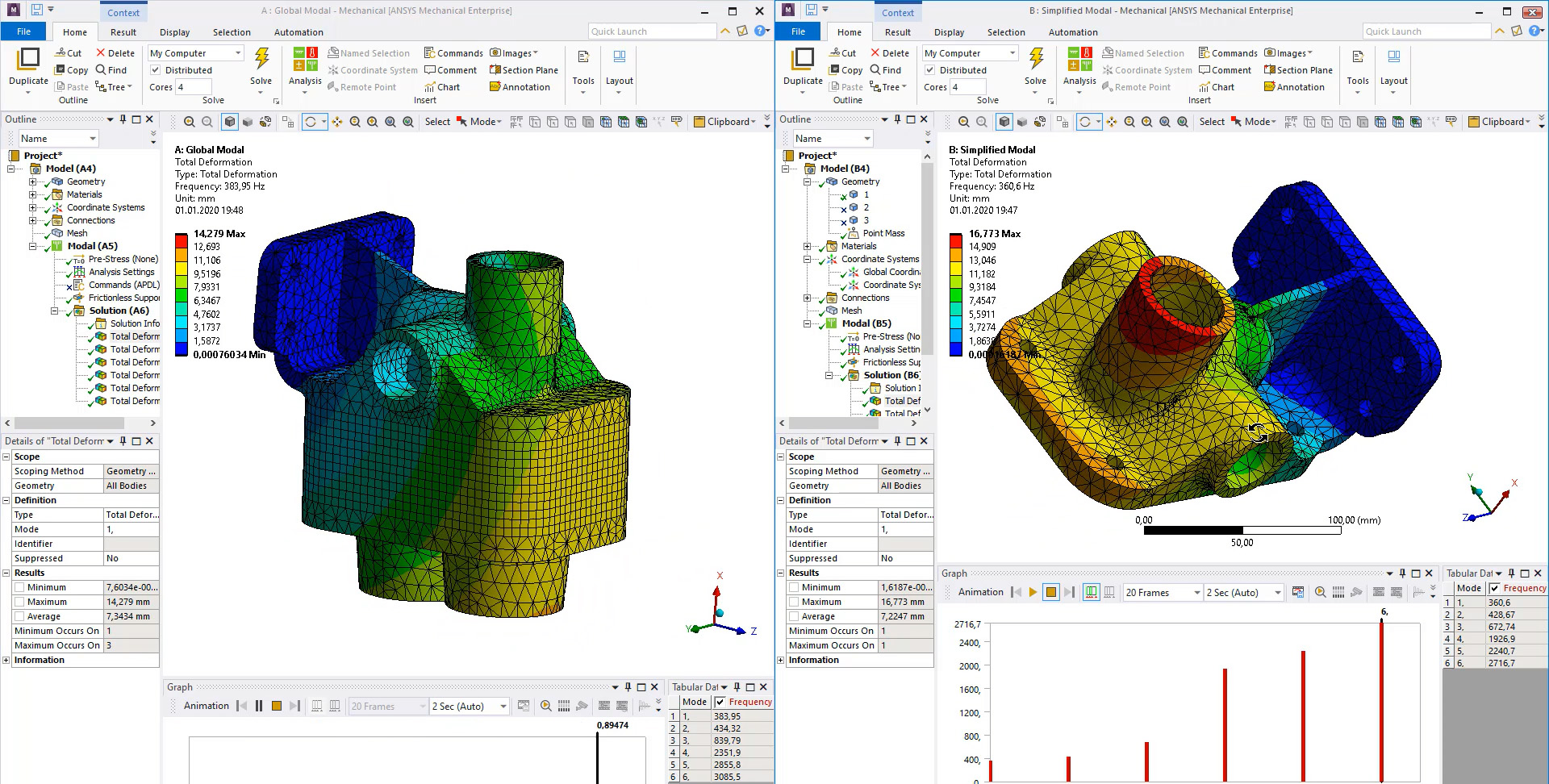
Task: Click horizontal scrollbar in Global Modal outline
Action: click(x=69, y=423)
